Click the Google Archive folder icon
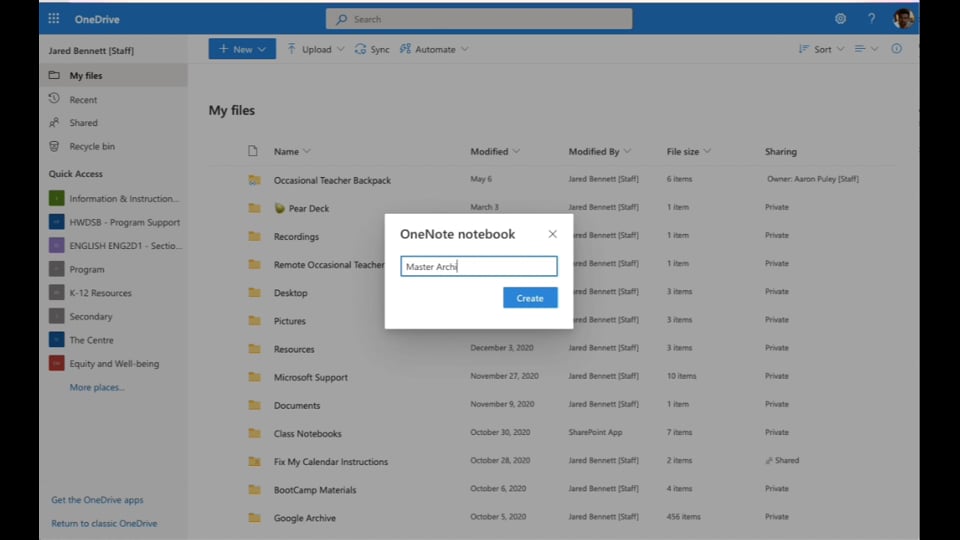Image resolution: width=960 pixels, height=540 pixels. [254, 517]
